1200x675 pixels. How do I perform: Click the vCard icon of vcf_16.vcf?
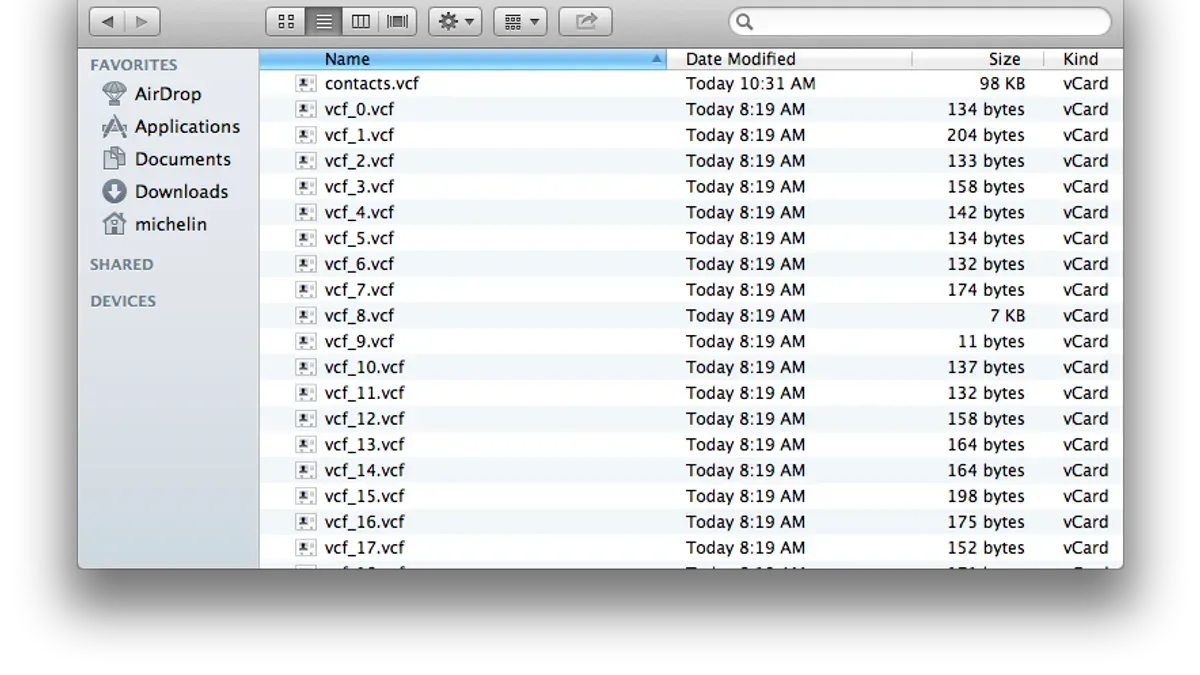click(x=306, y=522)
